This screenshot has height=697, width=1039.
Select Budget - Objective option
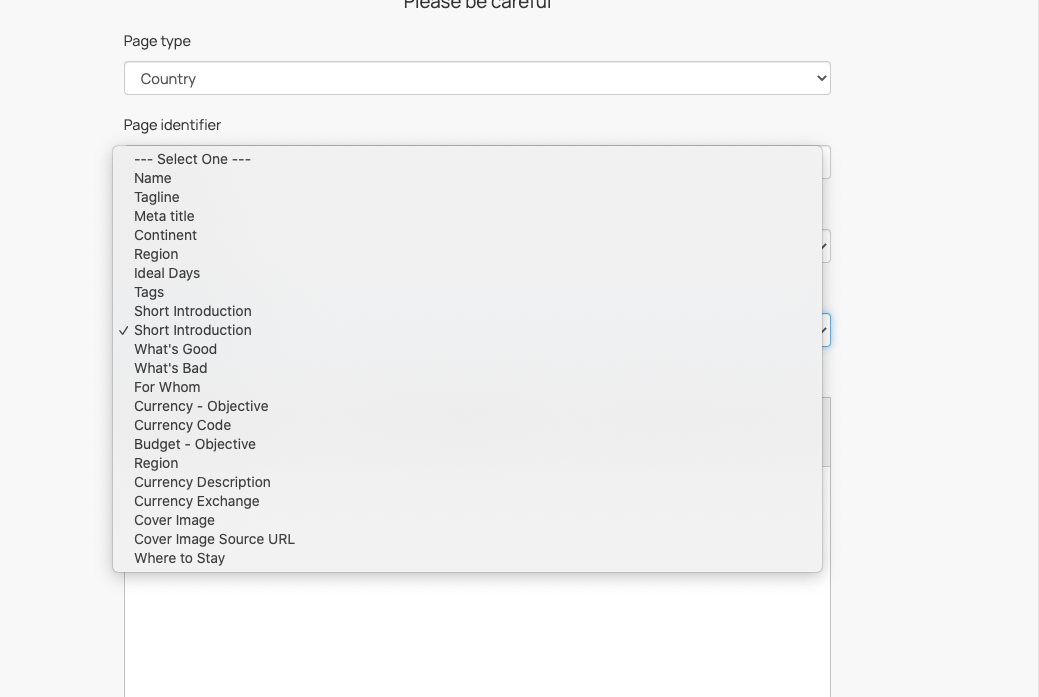click(x=467, y=444)
